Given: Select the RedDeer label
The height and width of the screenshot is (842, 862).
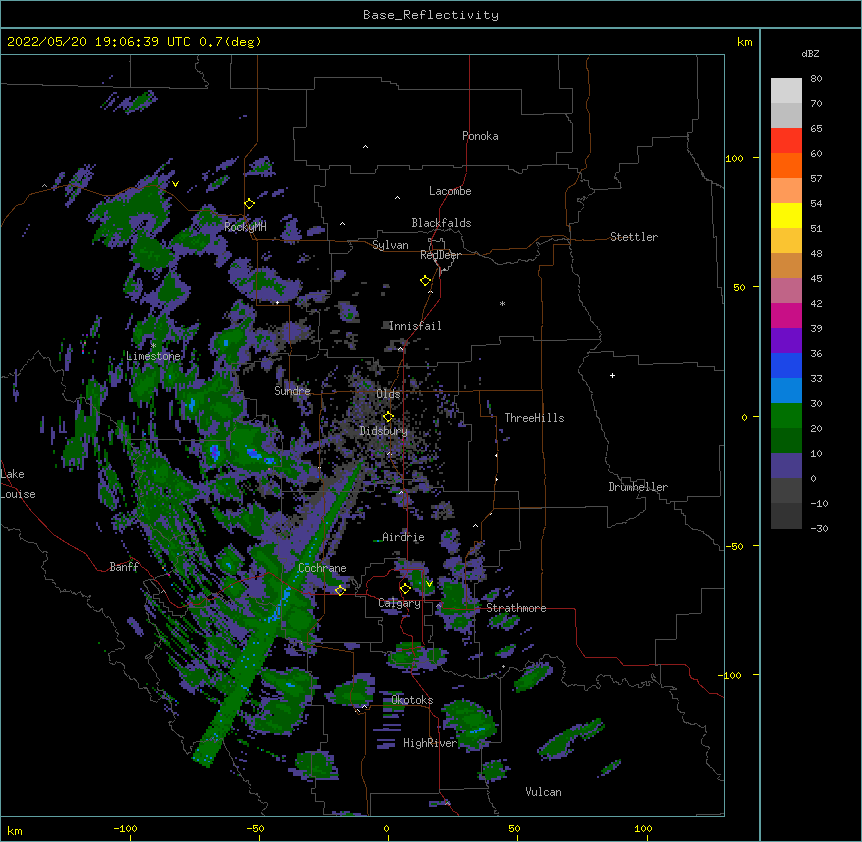Looking at the screenshot, I should tap(440, 255).
